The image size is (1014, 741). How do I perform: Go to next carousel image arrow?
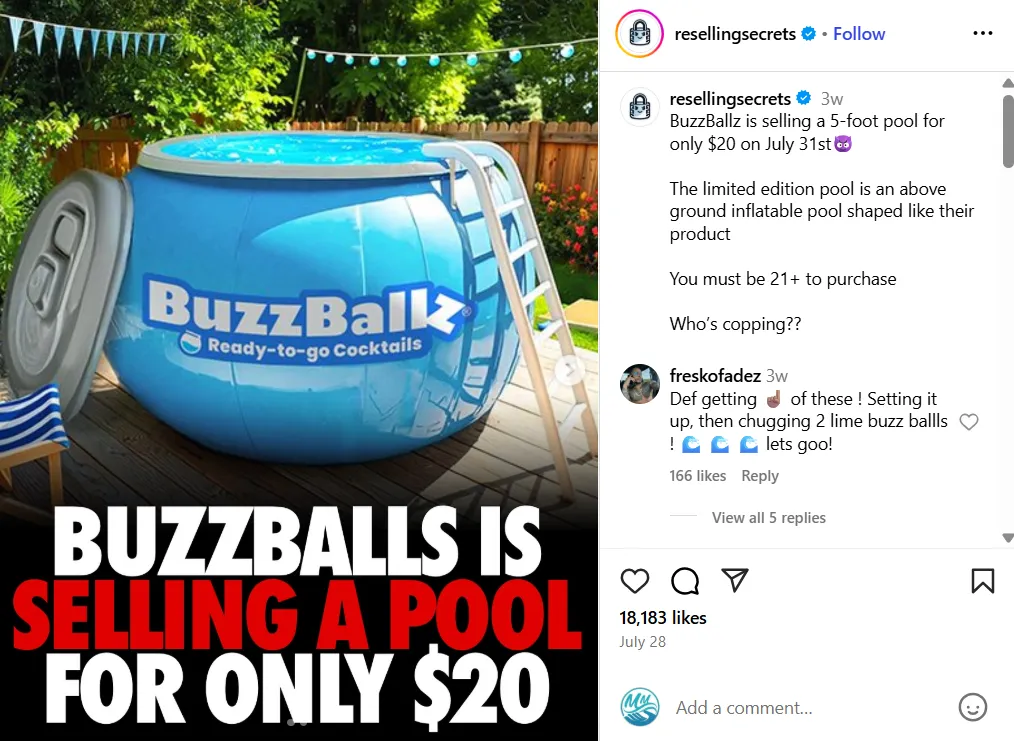coord(570,370)
